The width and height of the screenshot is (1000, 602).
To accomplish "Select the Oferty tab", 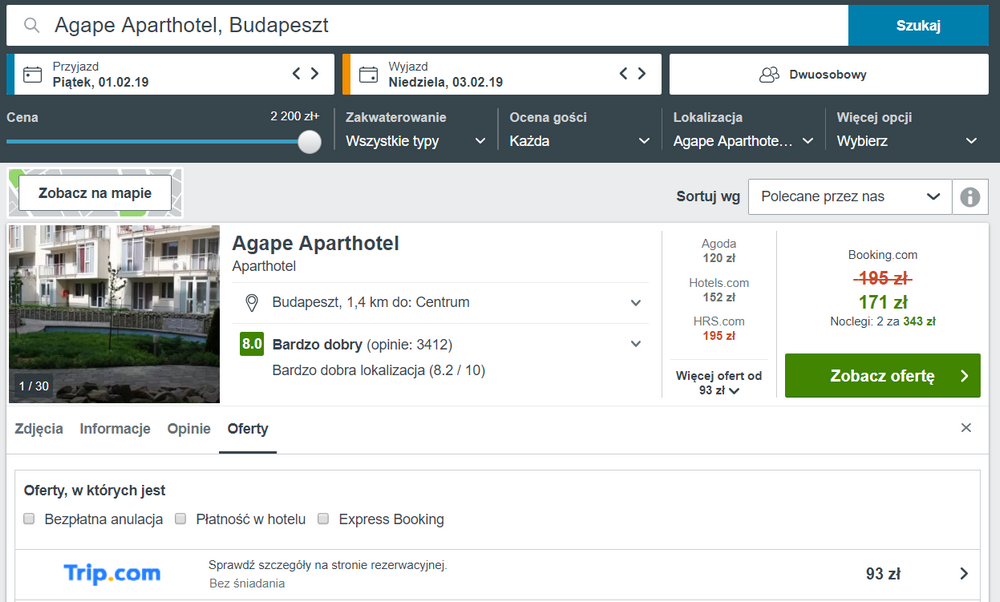I will pyautogui.click(x=247, y=429).
